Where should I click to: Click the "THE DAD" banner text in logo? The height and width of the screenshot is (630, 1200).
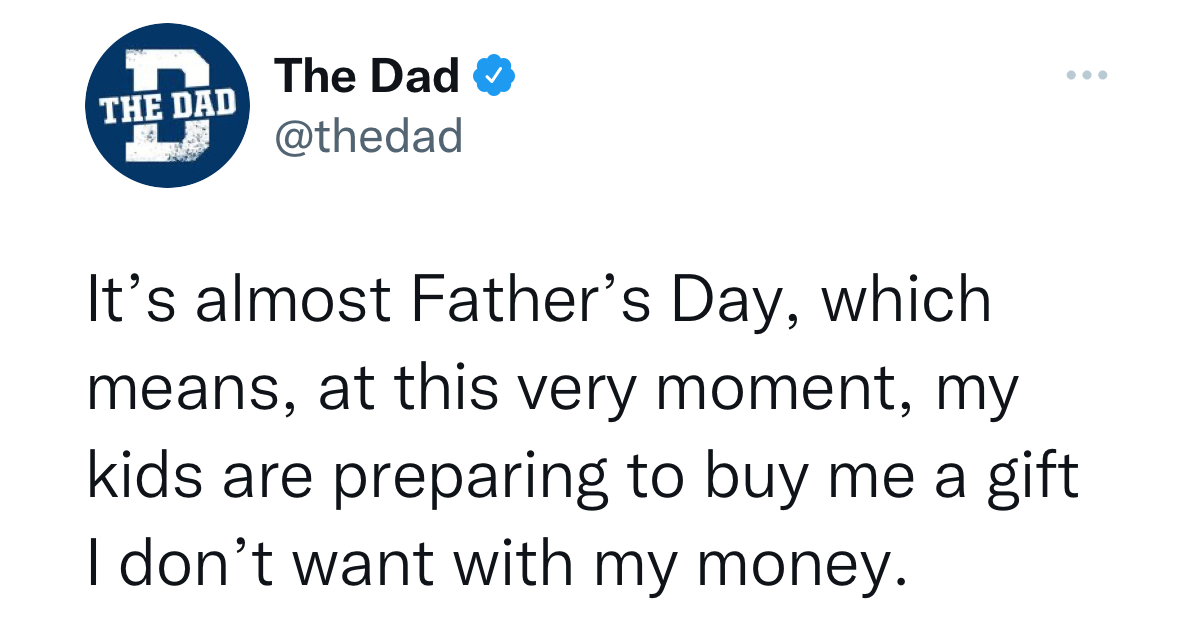pyautogui.click(x=167, y=100)
